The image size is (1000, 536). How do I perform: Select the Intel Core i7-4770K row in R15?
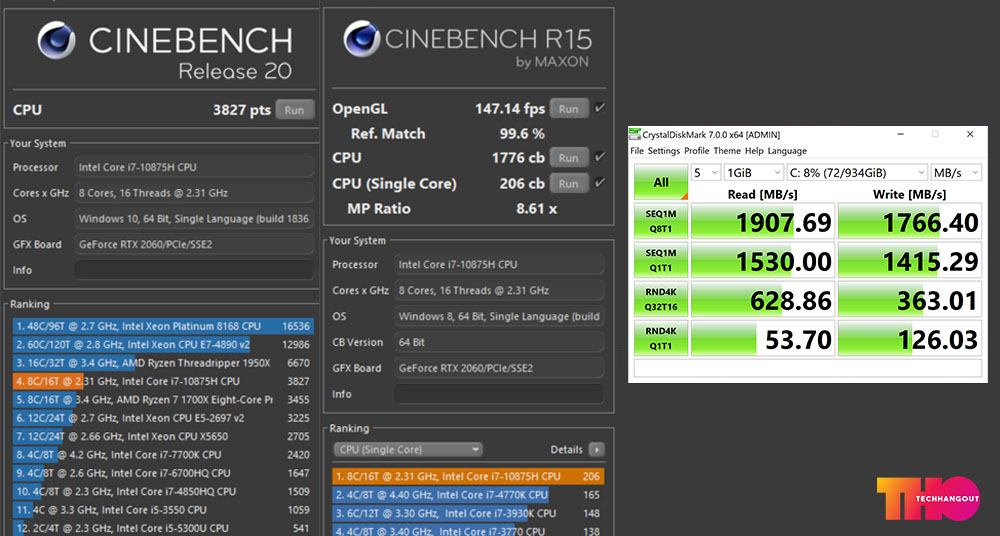coord(468,495)
